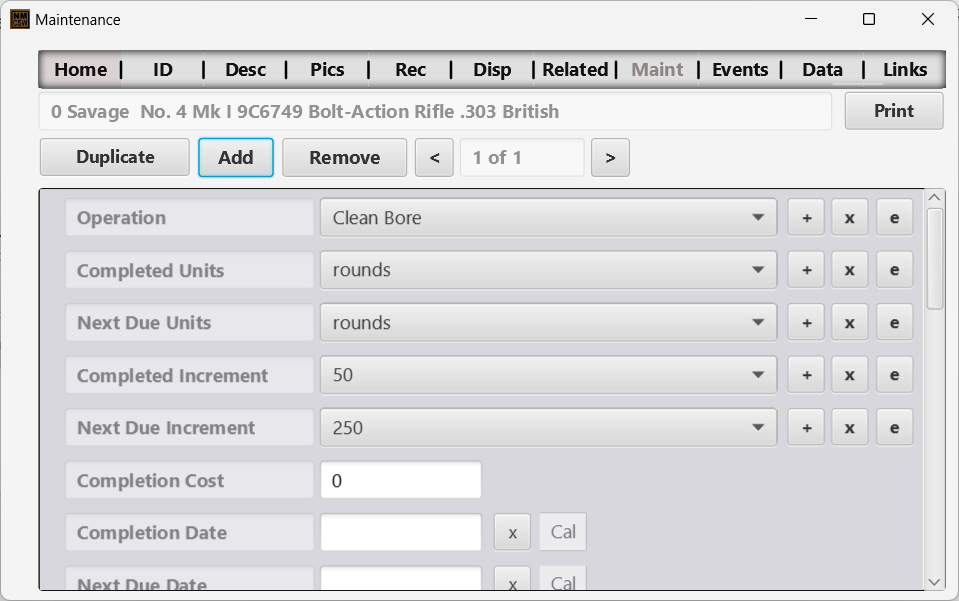Switch to the Desc tab
The width and height of the screenshot is (959, 601).
245,70
